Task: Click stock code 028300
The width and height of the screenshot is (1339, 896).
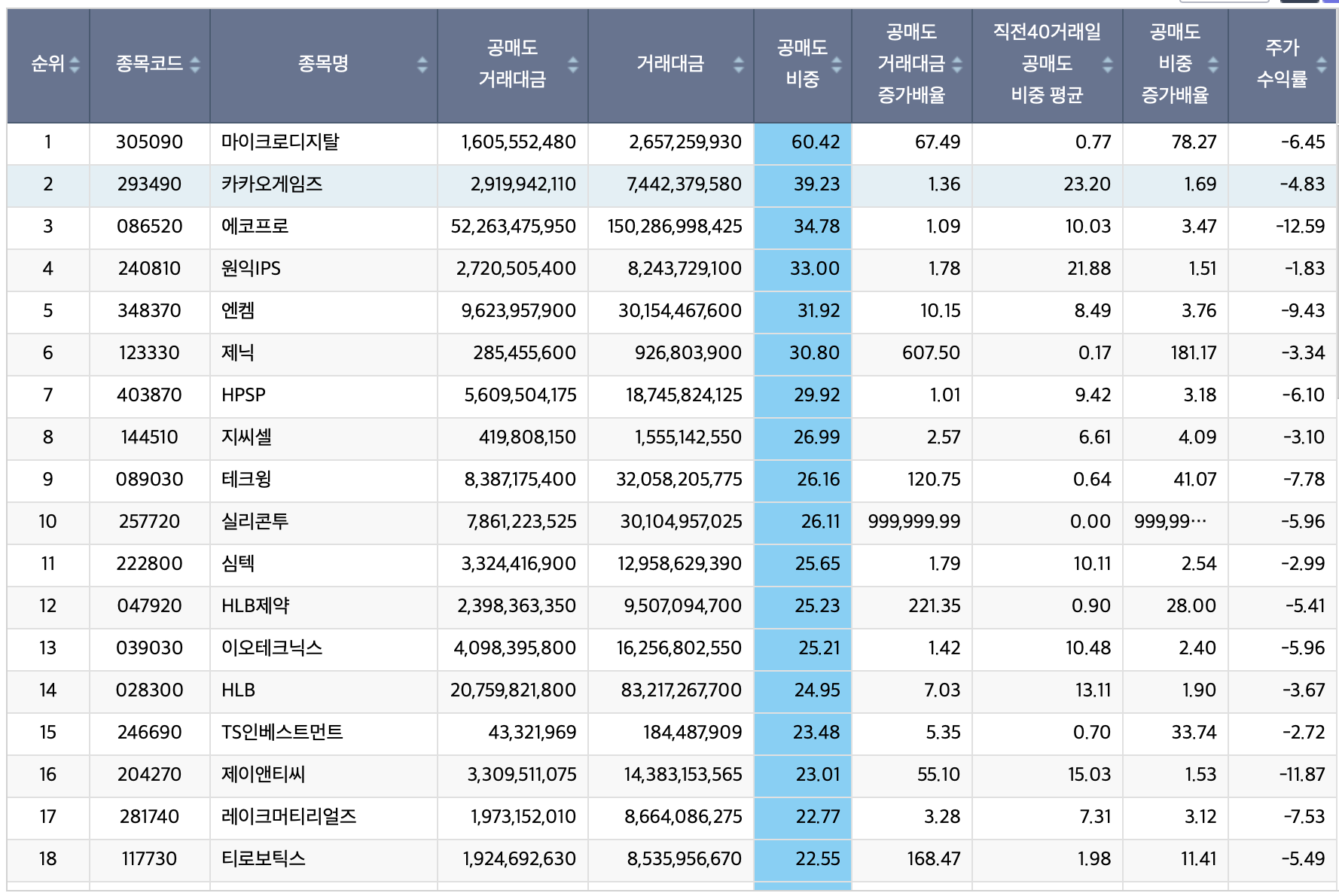Action: [x=149, y=690]
